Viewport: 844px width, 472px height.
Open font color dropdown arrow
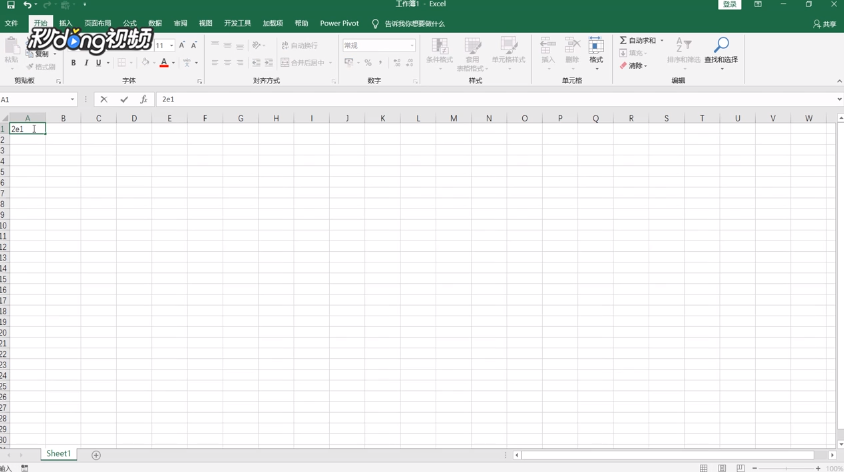(173, 63)
